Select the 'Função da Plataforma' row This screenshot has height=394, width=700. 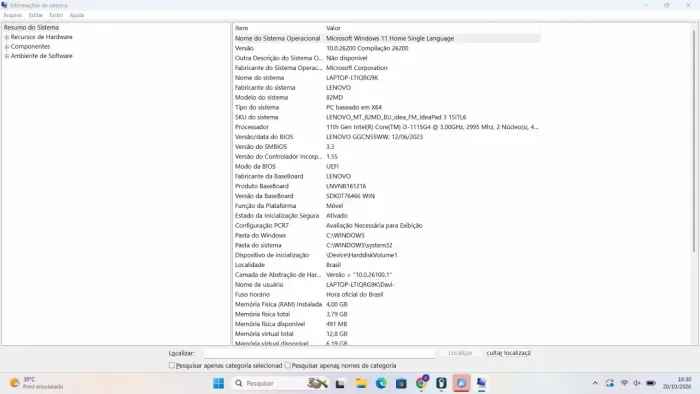pyautogui.click(x=387, y=206)
